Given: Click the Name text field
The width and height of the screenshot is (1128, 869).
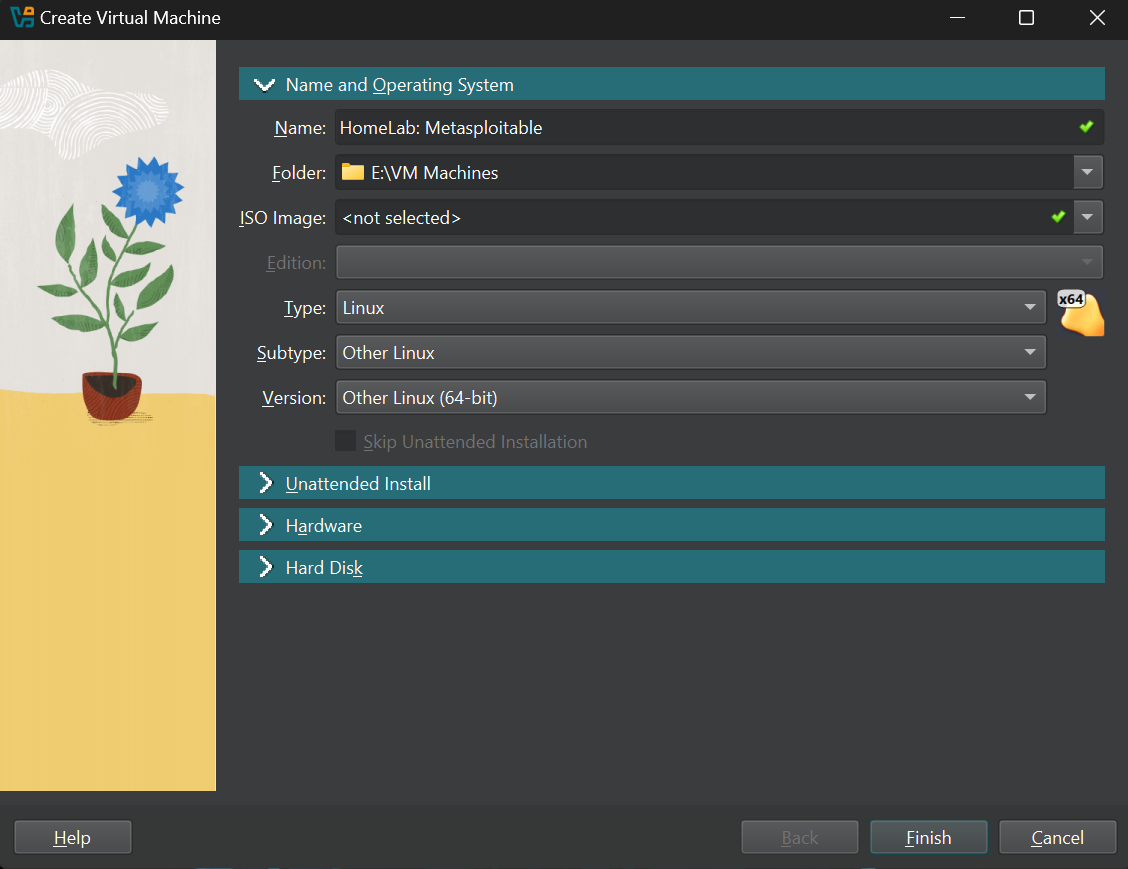Looking at the screenshot, I should (x=700, y=128).
